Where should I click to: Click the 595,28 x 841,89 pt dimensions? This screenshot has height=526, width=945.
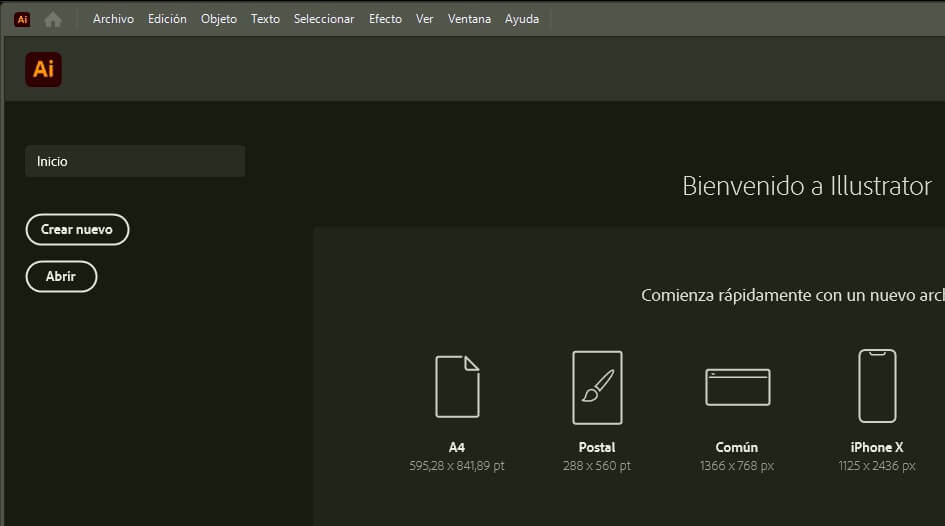pos(457,466)
